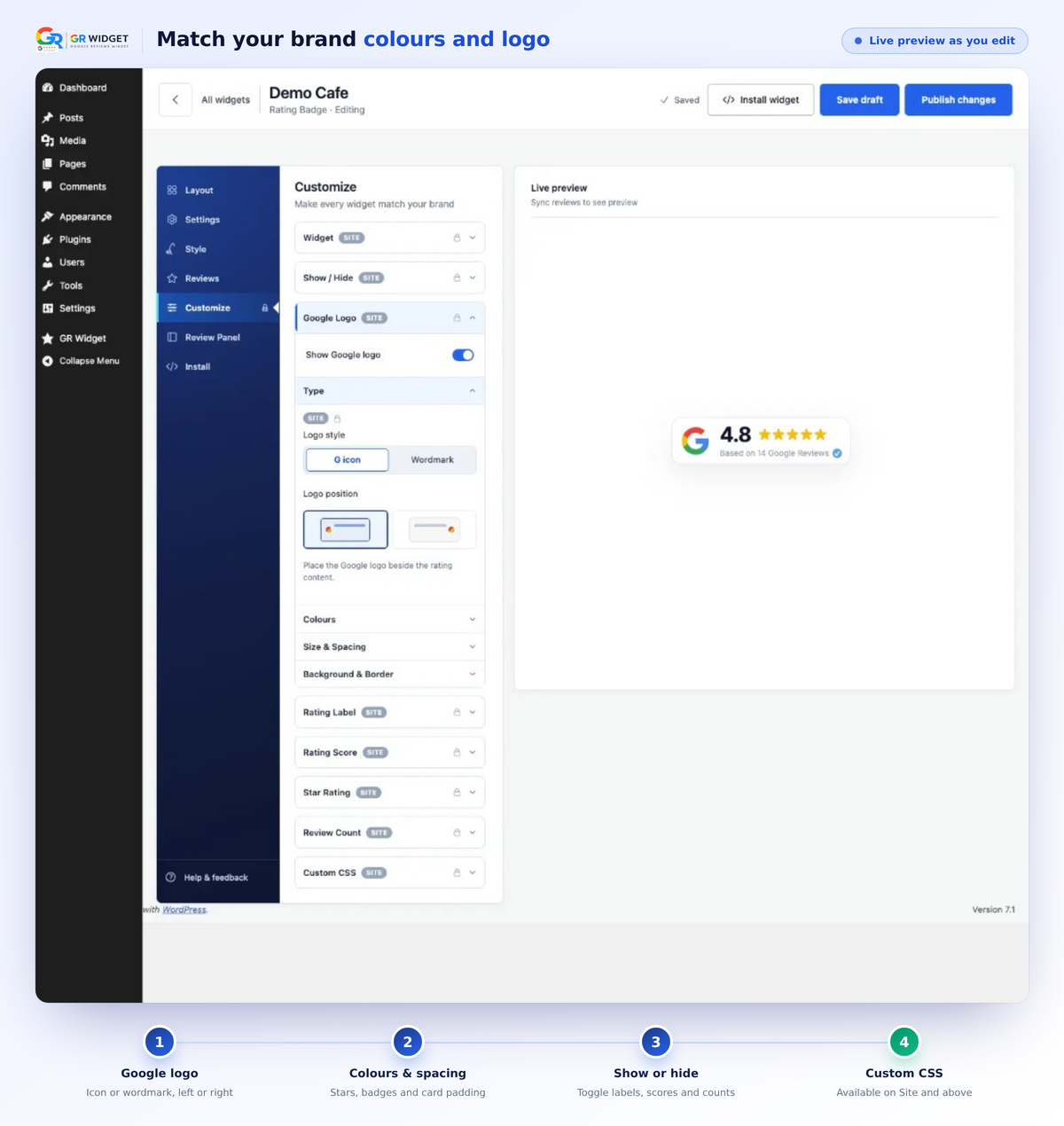Click the Comments bubble icon
Viewport: 1064px width, 1126px height.
coord(48,187)
